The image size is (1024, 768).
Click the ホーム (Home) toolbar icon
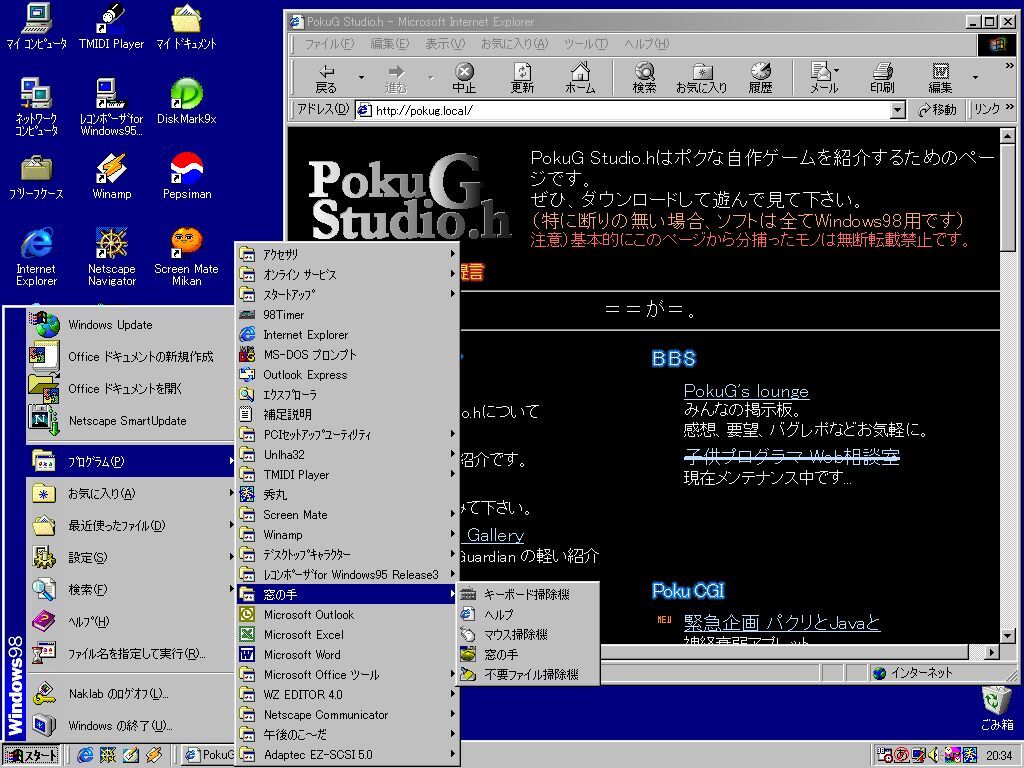[x=580, y=77]
